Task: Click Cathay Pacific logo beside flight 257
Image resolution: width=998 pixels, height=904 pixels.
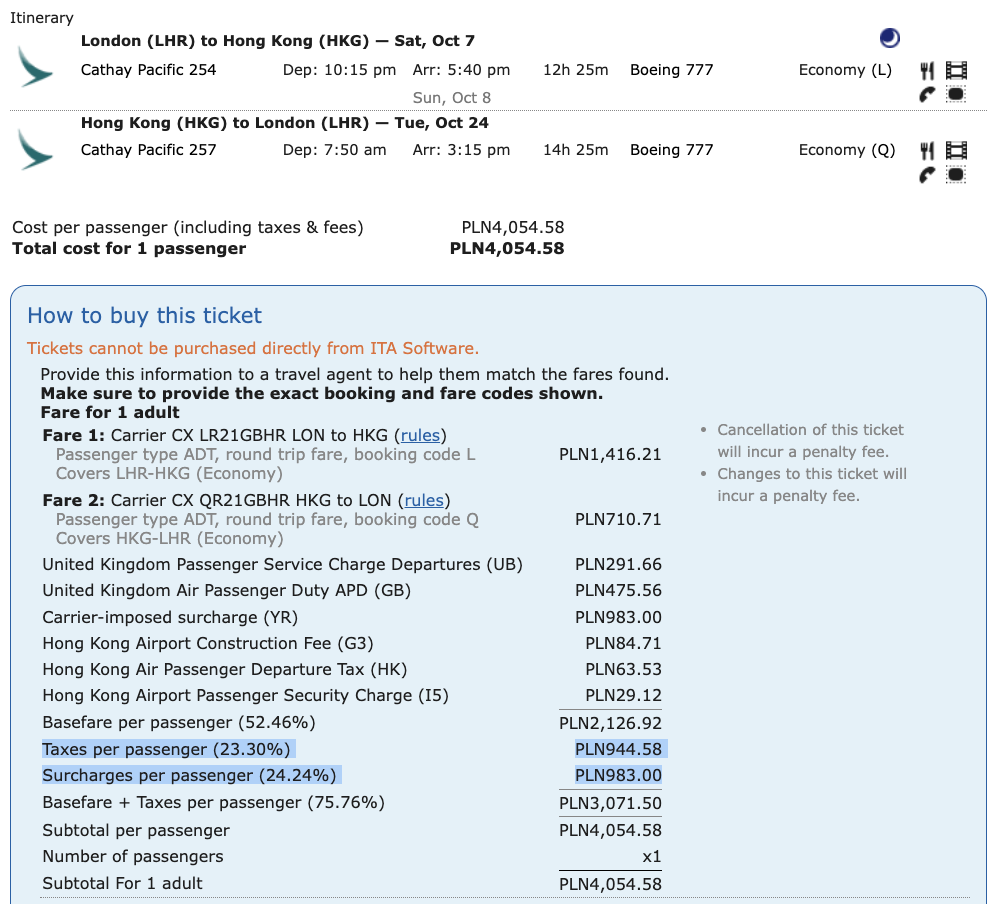Action: click(35, 150)
